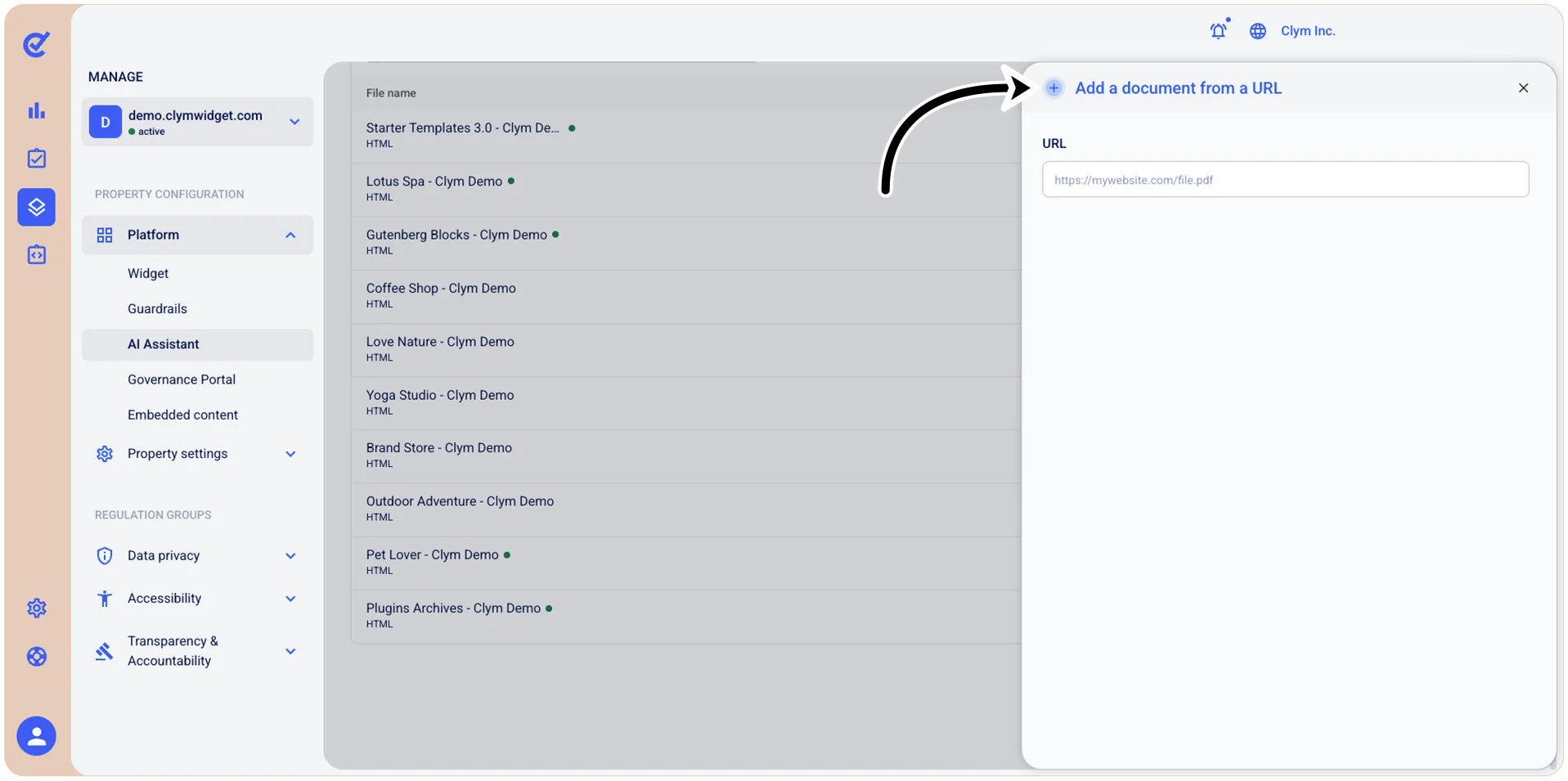This screenshot has width=1568, height=781.
Task: Click the Transparency gavel icon
Action: (104, 652)
